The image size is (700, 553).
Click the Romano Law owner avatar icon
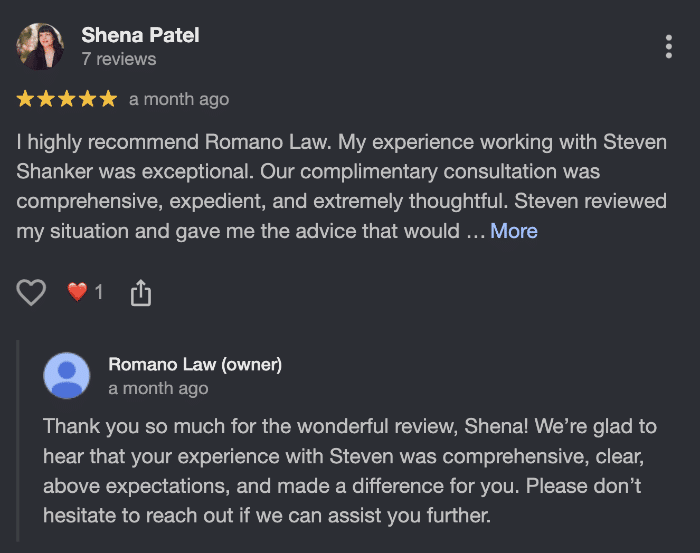pos(68,375)
